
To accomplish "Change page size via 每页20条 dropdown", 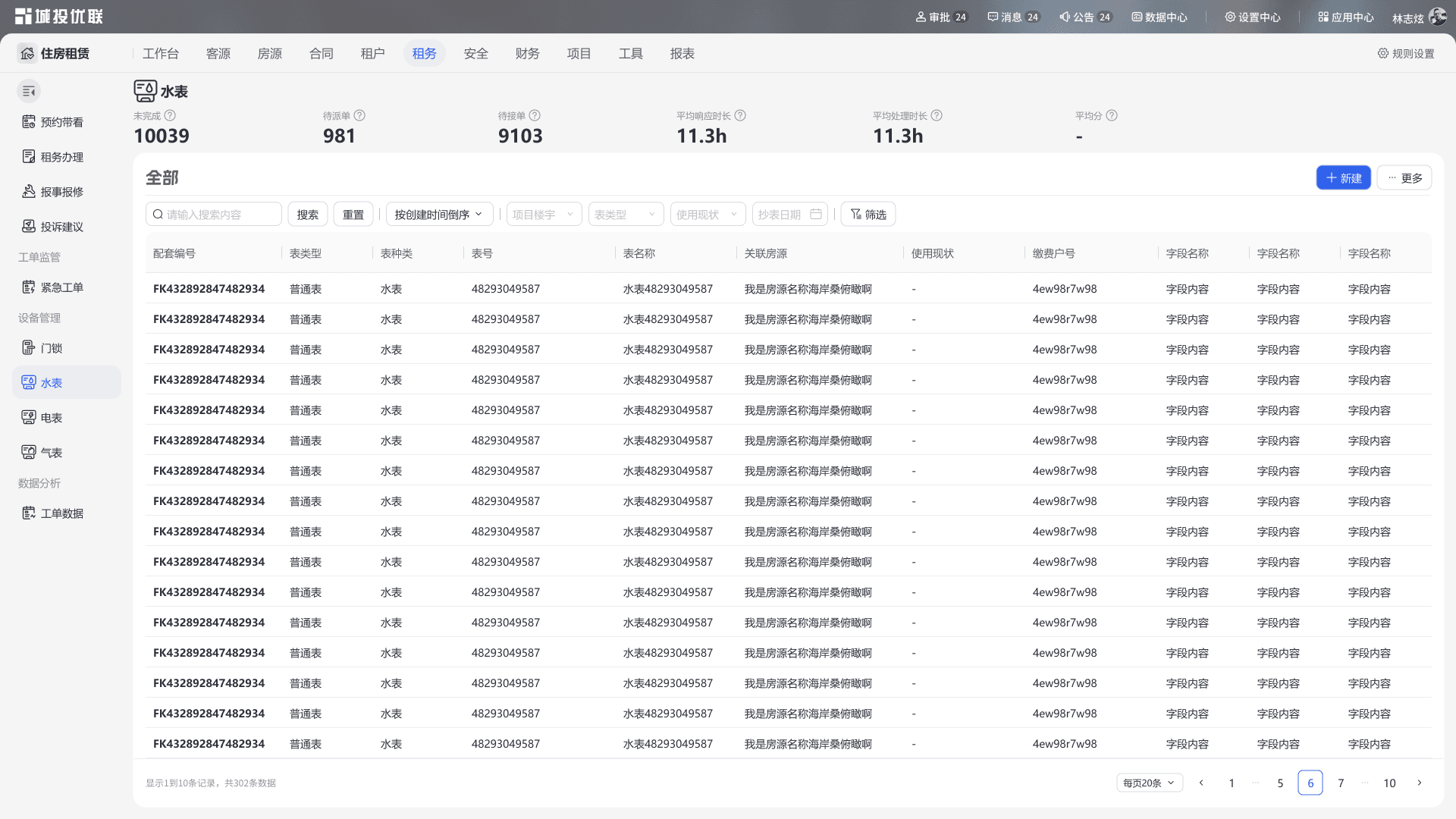I will point(1150,783).
